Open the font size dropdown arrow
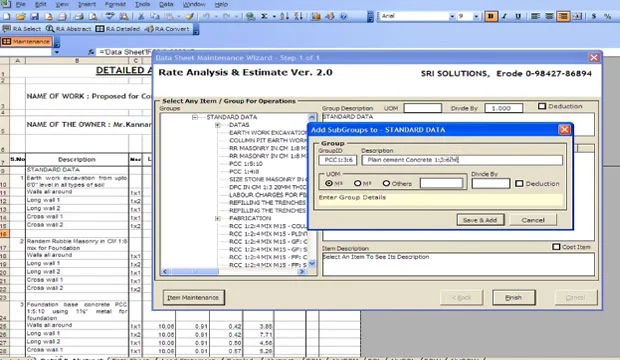Viewport: 620px width, 360px height. pos(476,16)
